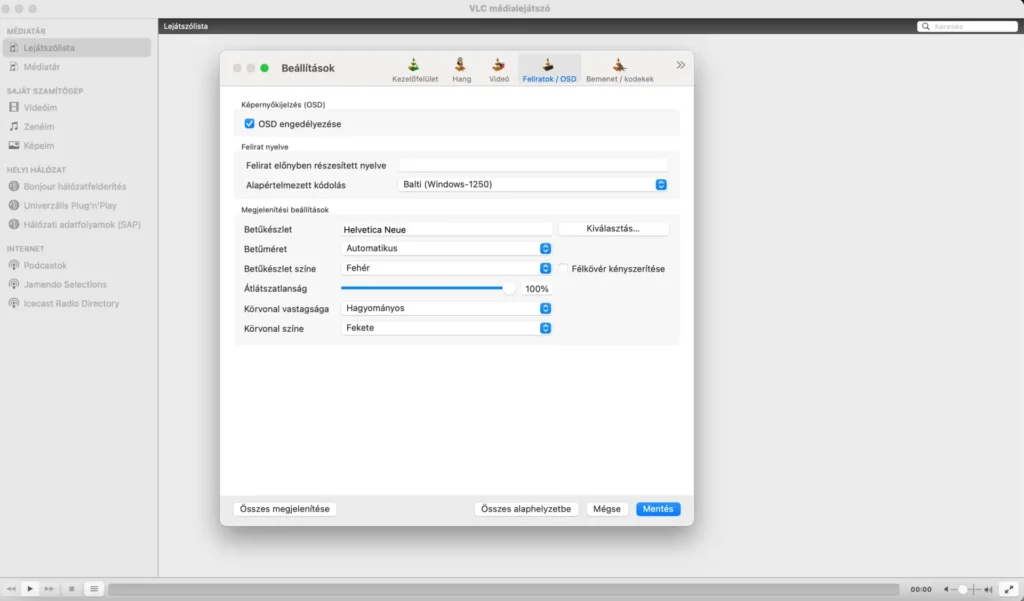The height and width of the screenshot is (601, 1024).
Task: Uncheck OSD engedélyezése checkbox
Action: [249, 123]
